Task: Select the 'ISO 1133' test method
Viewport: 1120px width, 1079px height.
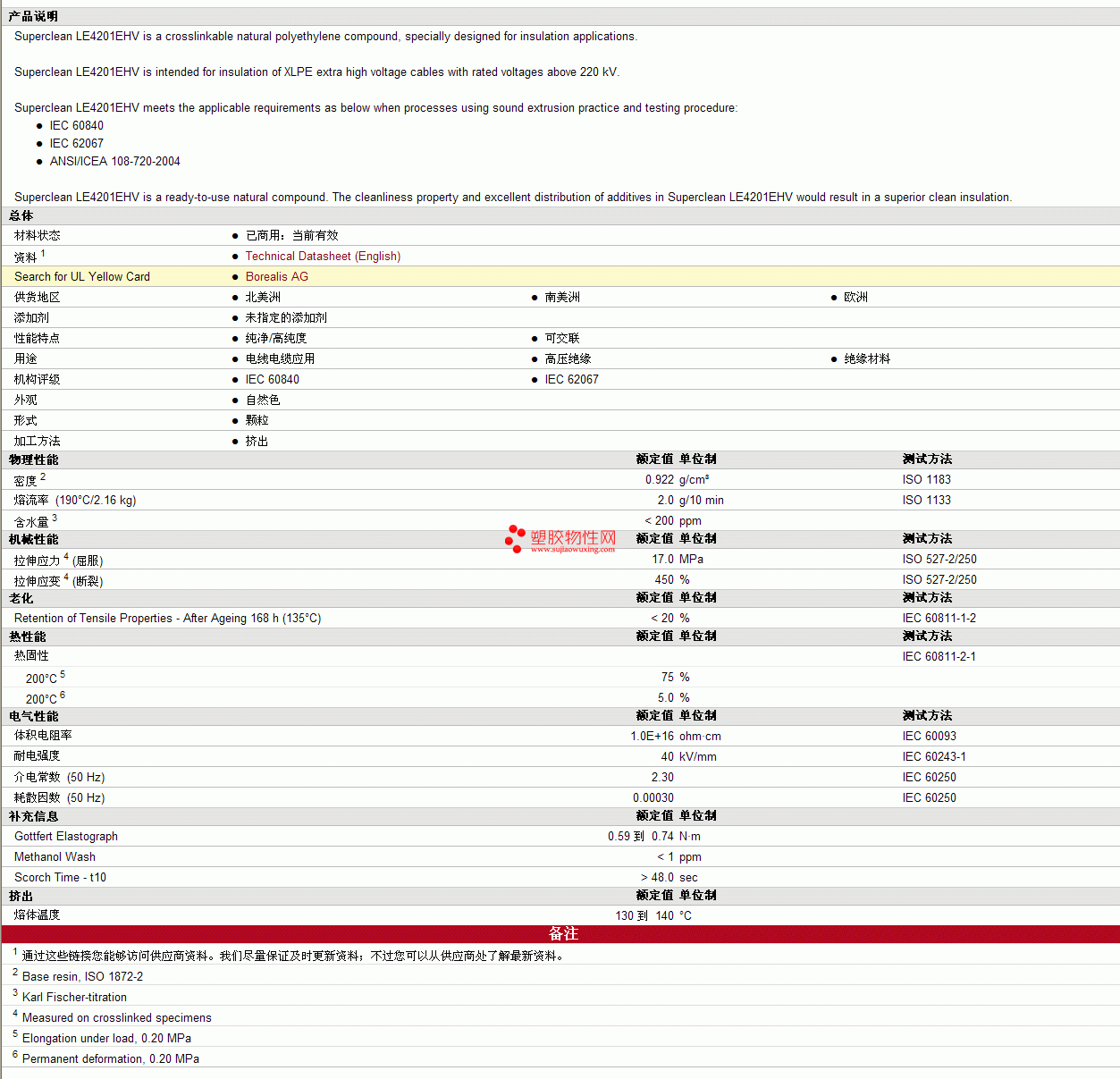Action: tap(927, 500)
